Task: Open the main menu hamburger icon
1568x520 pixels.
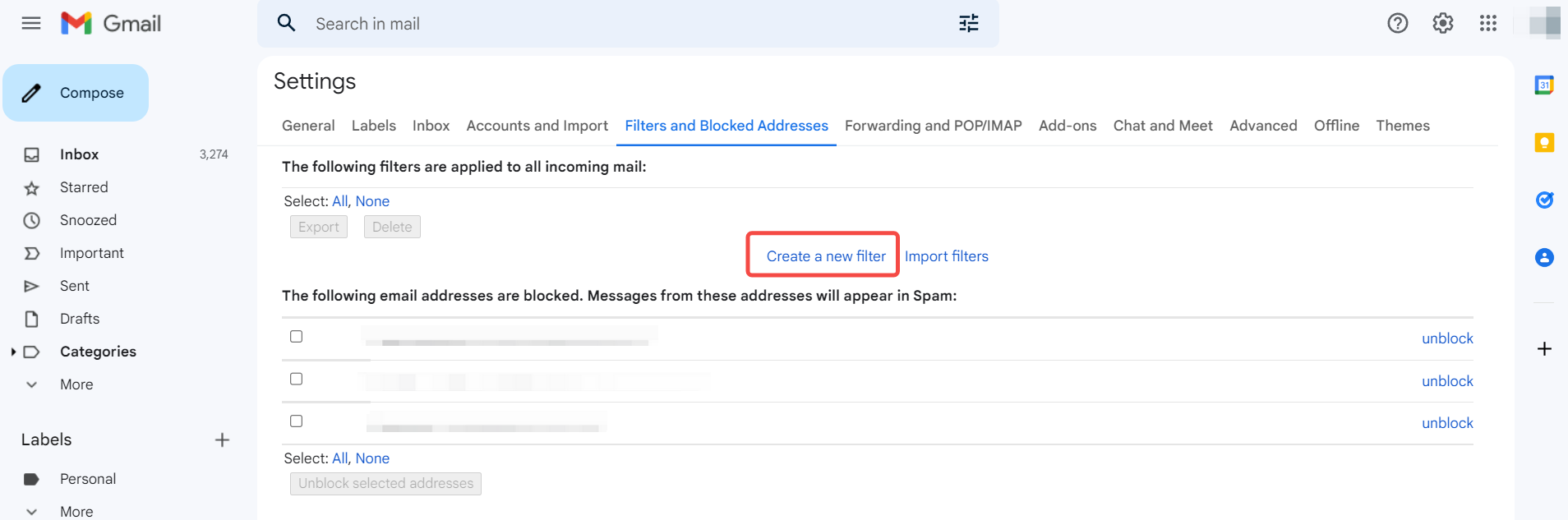Action: tap(31, 23)
